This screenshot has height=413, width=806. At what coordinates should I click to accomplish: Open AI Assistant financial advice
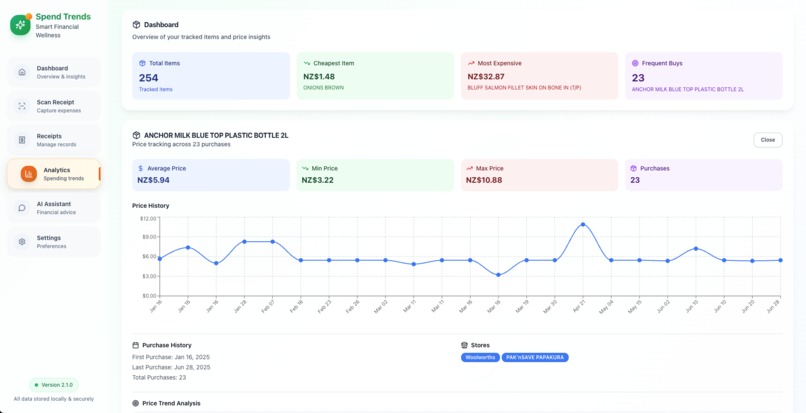tap(54, 208)
